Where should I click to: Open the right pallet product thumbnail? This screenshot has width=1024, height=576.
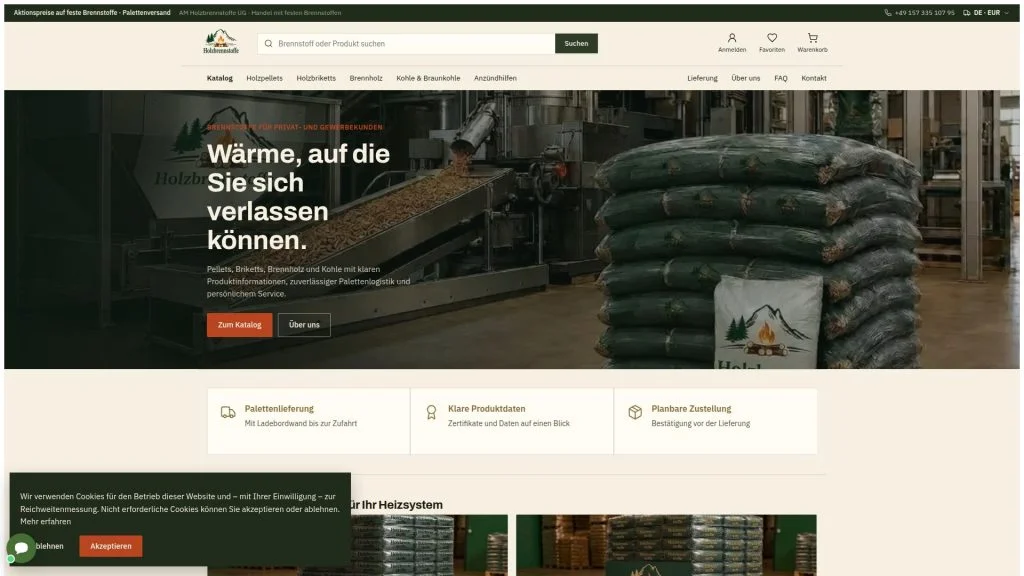pos(666,545)
